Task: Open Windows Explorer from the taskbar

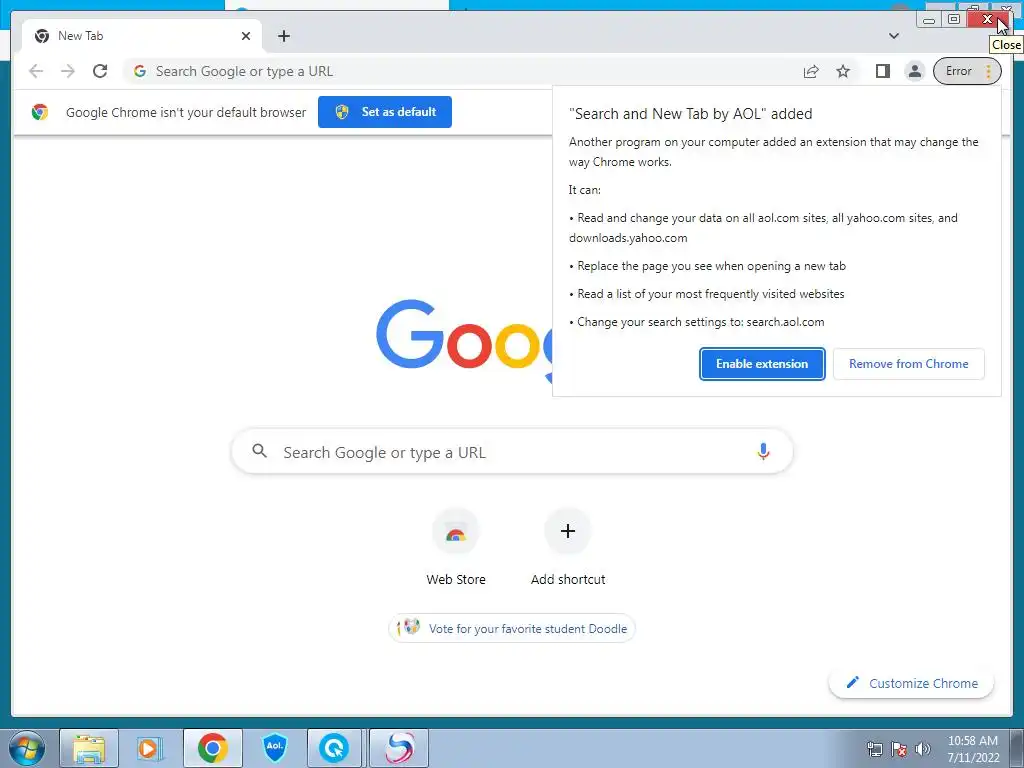Action: click(89, 748)
